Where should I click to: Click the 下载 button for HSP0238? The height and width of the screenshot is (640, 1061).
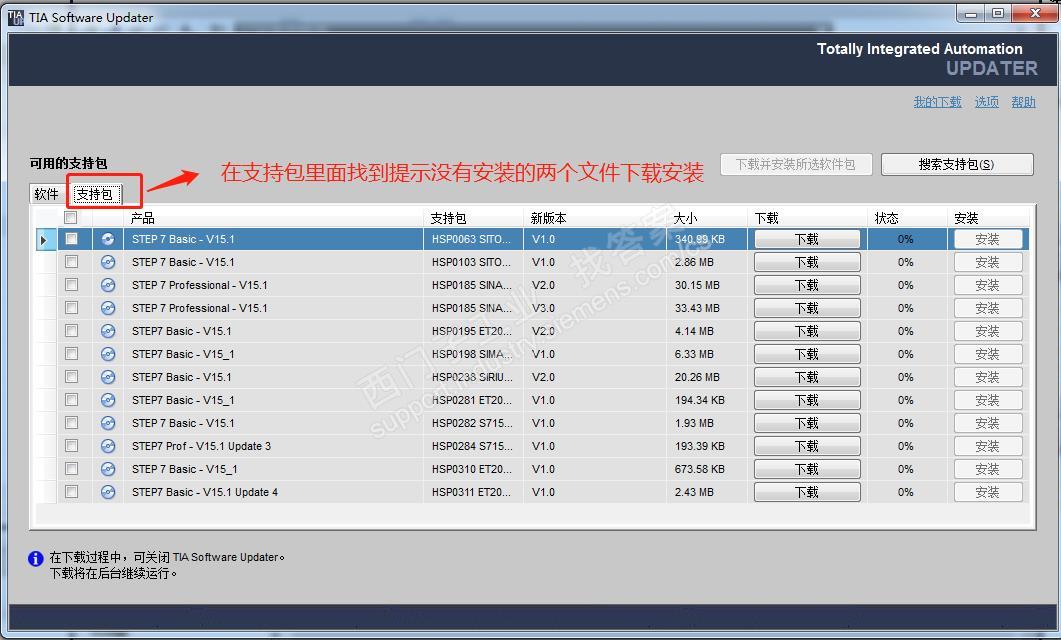807,377
